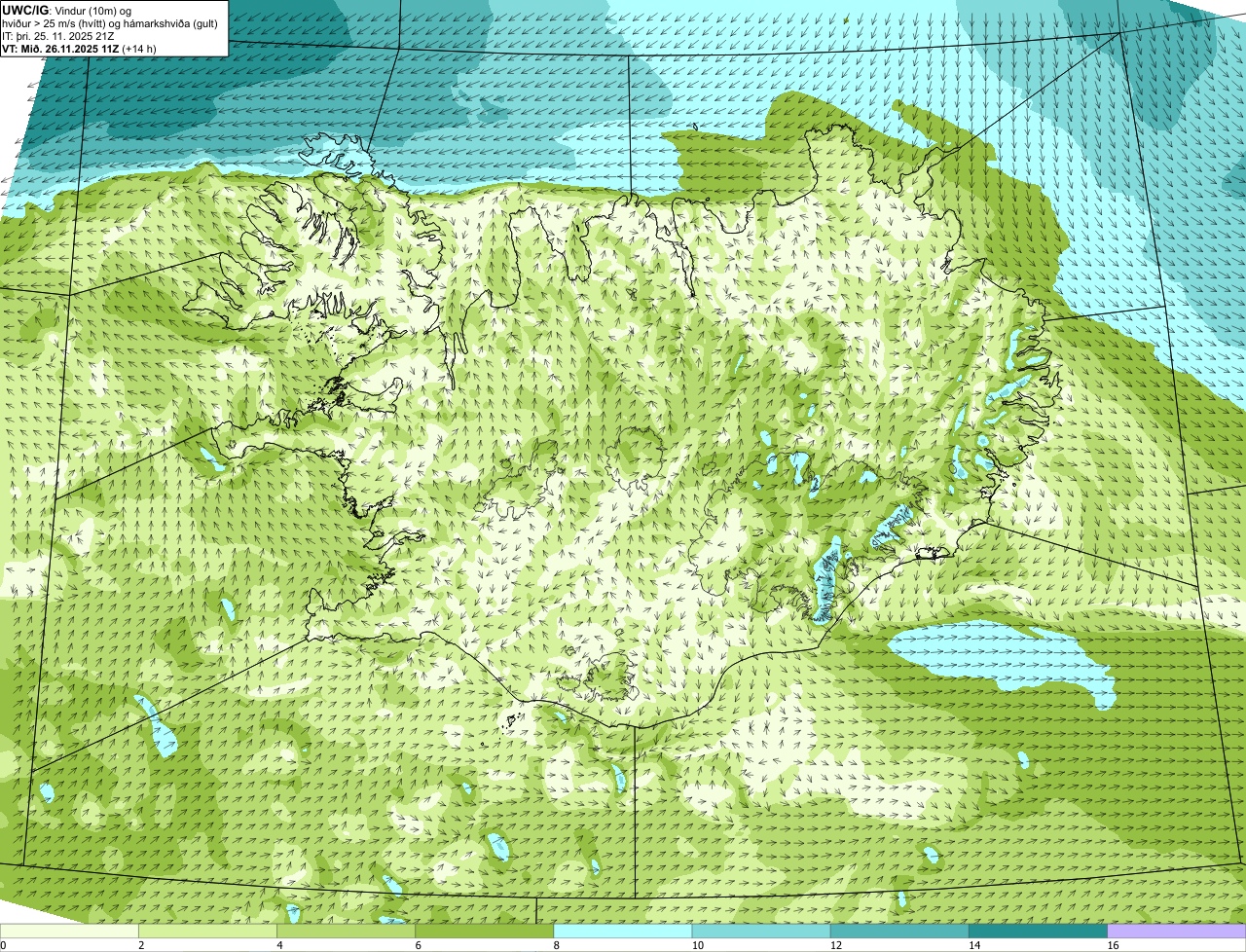
Task: Click the cream 0–2 legend color segment
Action: click(69, 932)
